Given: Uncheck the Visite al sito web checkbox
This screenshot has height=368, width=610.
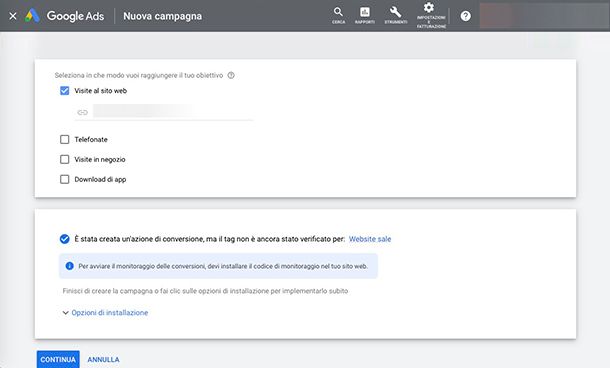Looking at the screenshot, I should pos(65,91).
